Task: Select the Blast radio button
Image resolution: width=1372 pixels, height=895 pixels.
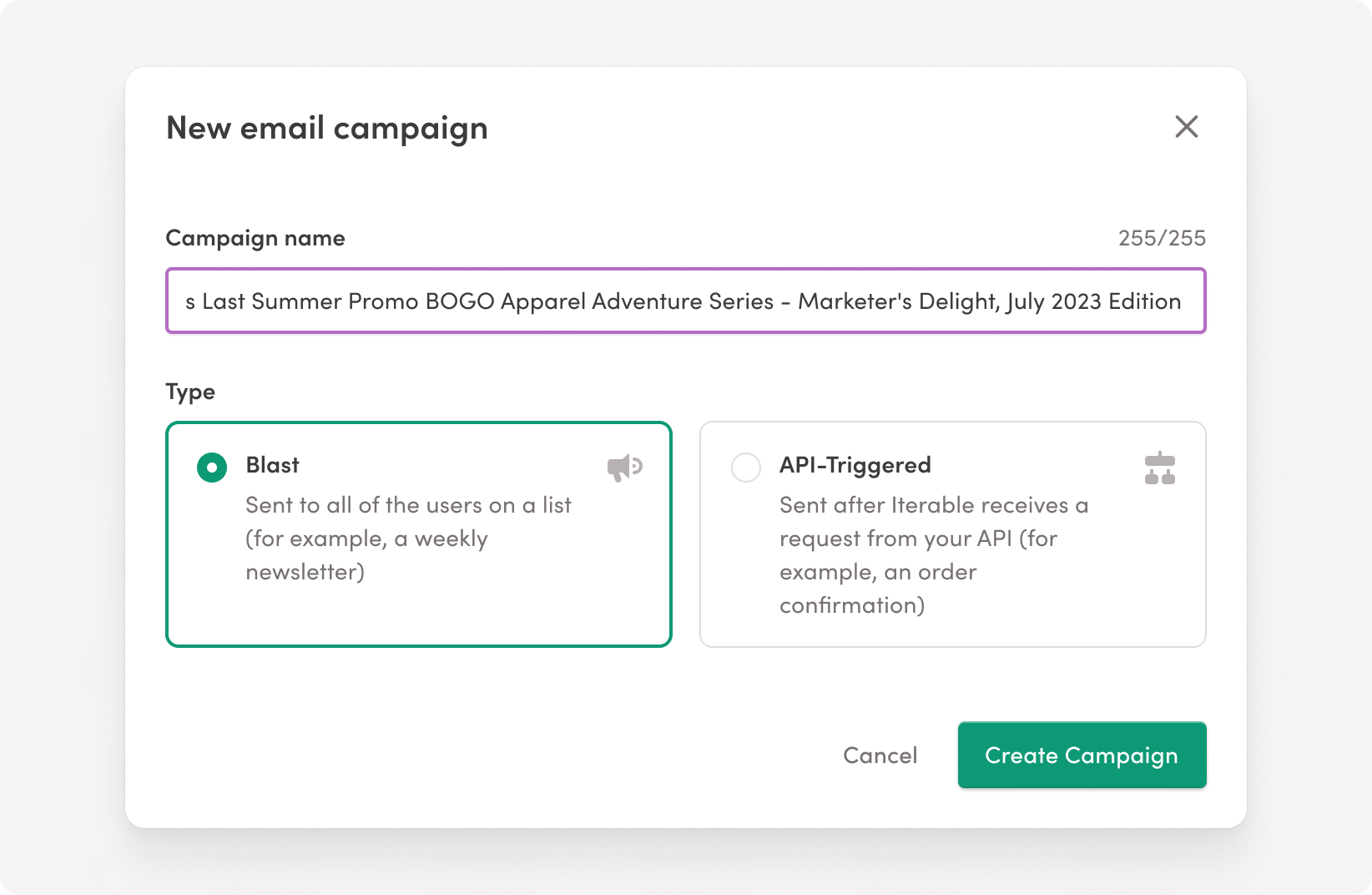Action: click(x=212, y=468)
